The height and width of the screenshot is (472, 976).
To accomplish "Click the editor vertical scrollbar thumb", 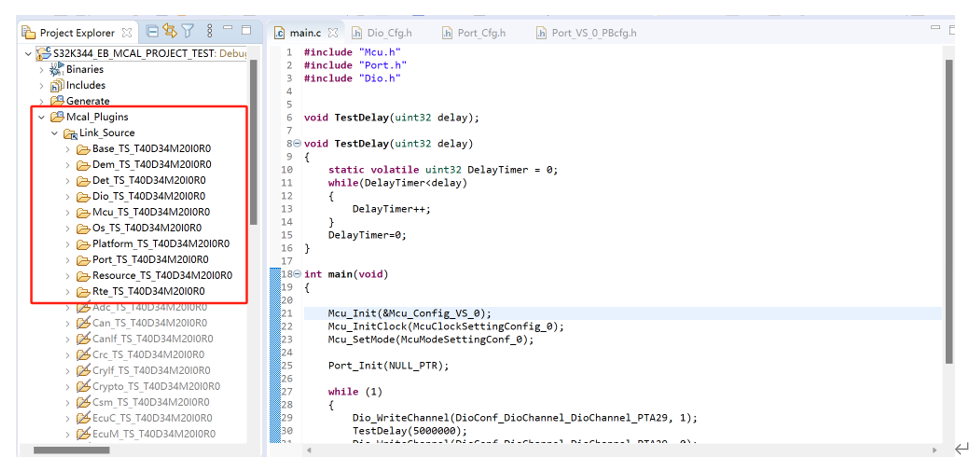I will [x=949, y=212].
